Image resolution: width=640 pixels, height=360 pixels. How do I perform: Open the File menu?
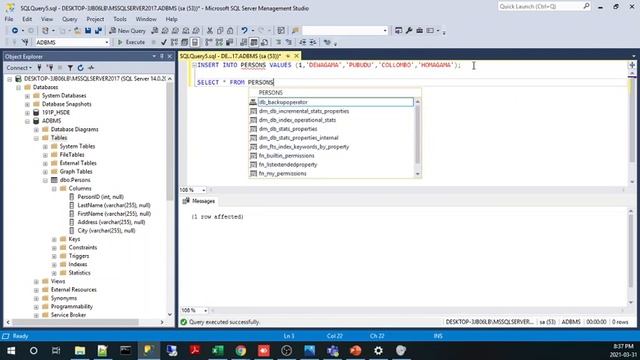tap(9, 19)
